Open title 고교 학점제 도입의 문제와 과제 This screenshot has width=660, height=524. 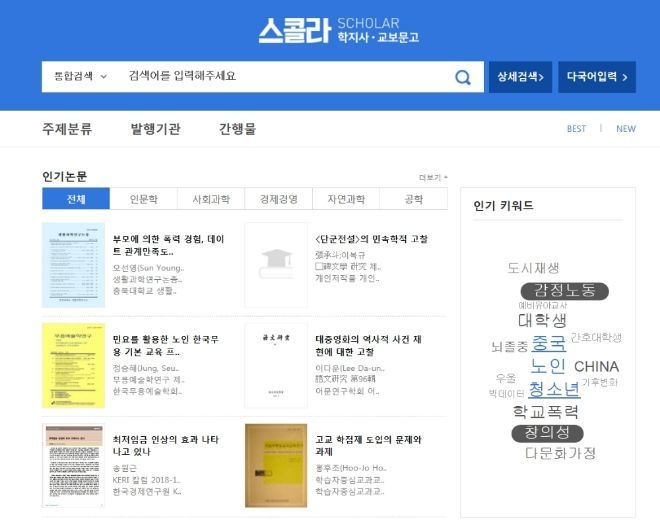pyautogui.click(x=368, y=445)
